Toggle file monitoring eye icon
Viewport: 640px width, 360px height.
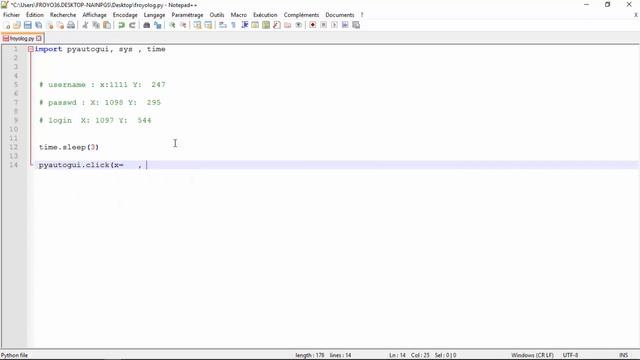click(298, 25)
